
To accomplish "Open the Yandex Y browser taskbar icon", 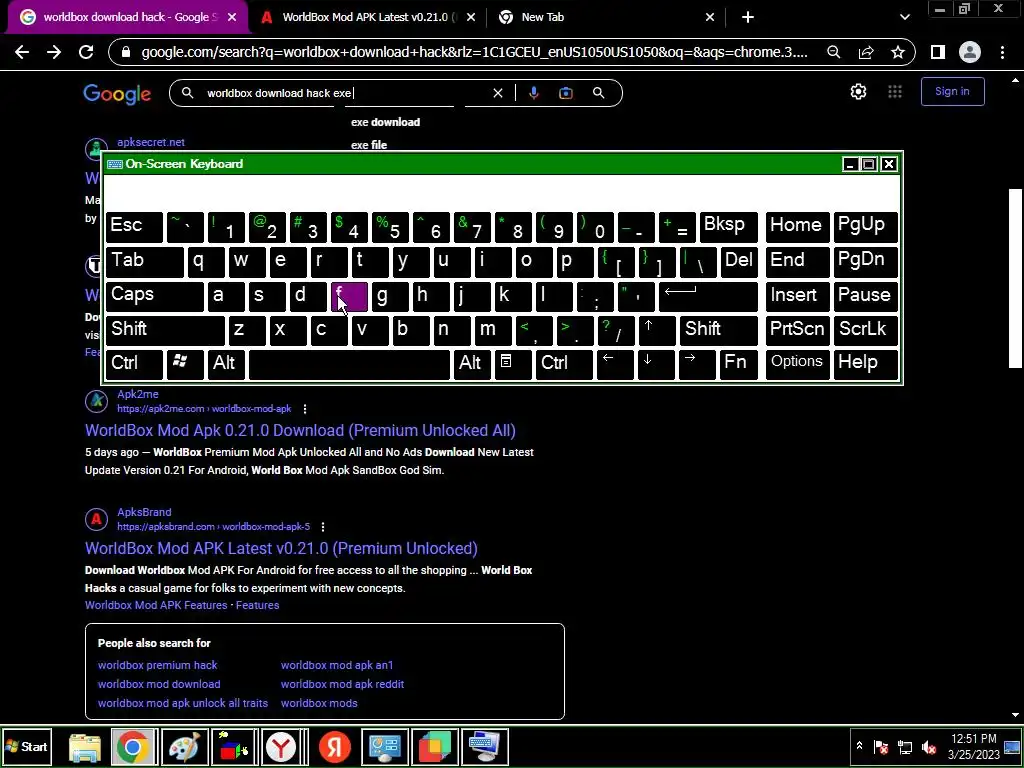I will pos(281,747).
